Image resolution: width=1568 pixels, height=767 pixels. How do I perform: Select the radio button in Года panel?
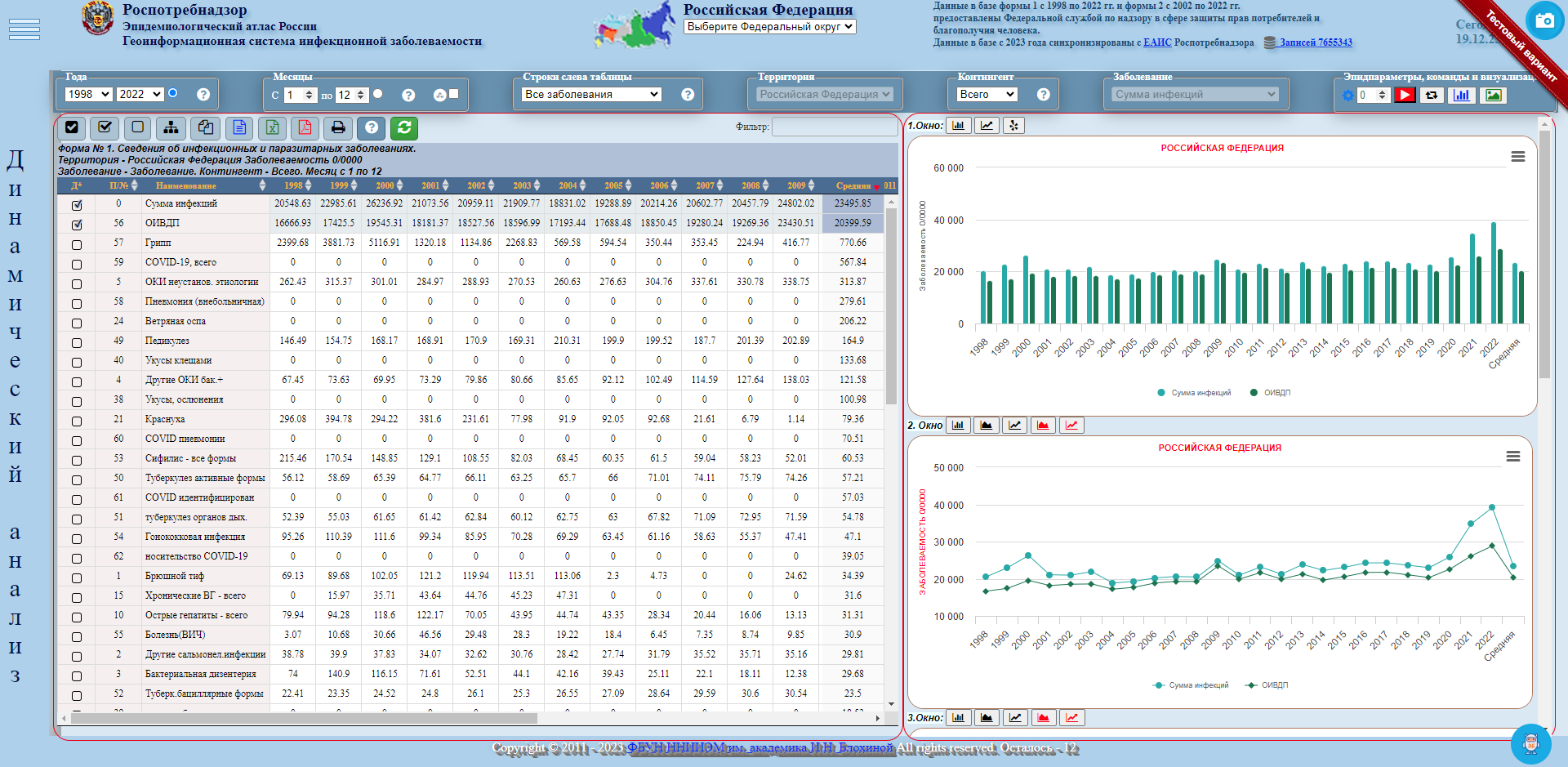click(x=173, y=93)
